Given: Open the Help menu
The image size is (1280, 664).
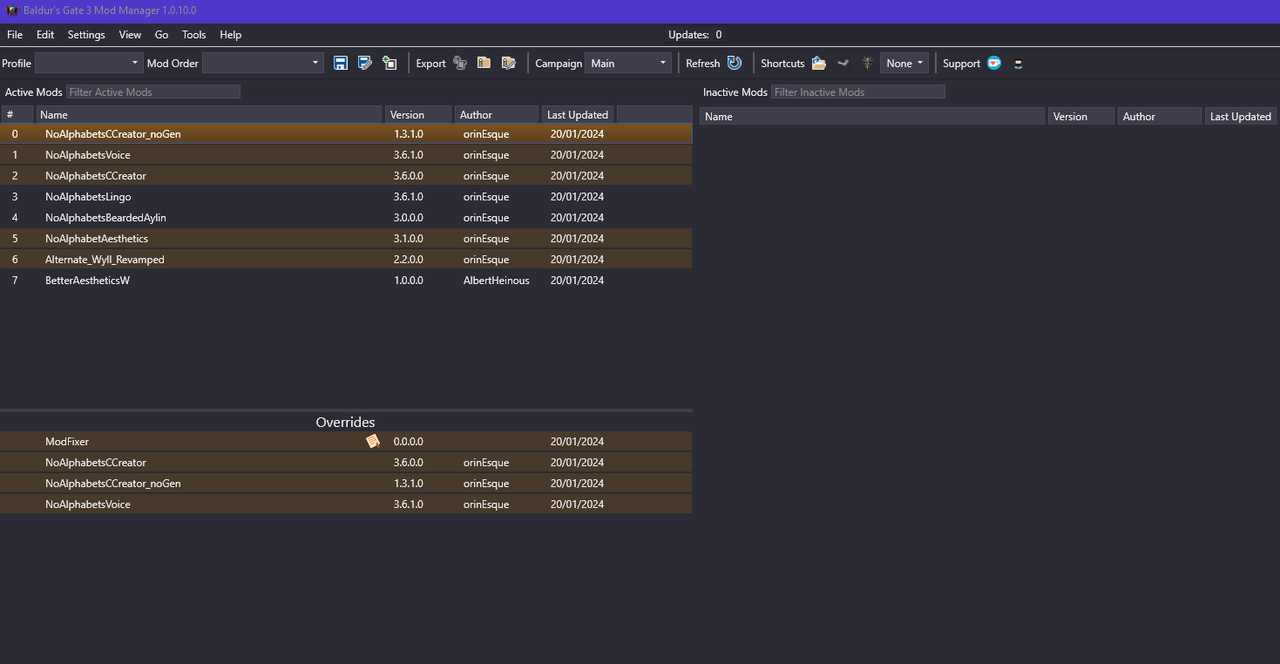Looking at the screenshot, I should [230, 34].
